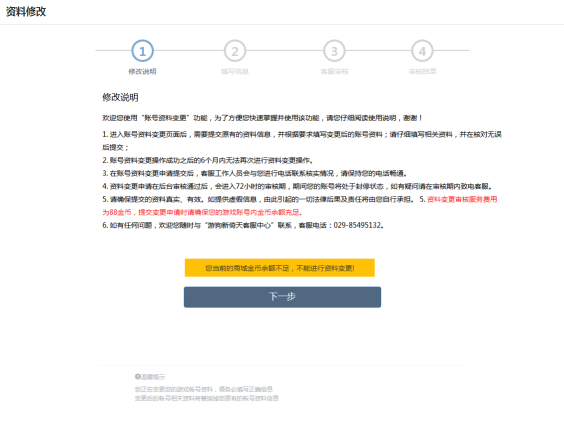Click the 下一步 button
Image resolution: width=564 pixels, height=425 pixels.
pos(282,297)
